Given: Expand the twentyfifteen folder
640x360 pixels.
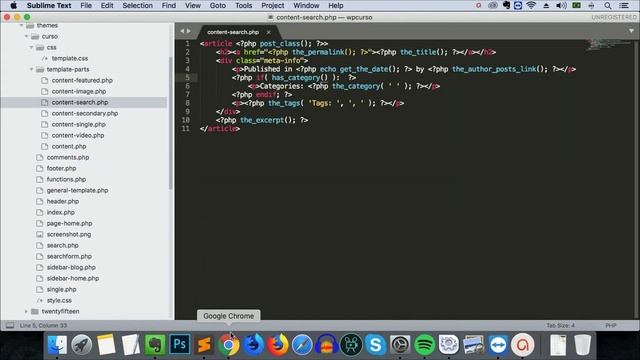Looking at the screenshot, I should coord(27,311).
